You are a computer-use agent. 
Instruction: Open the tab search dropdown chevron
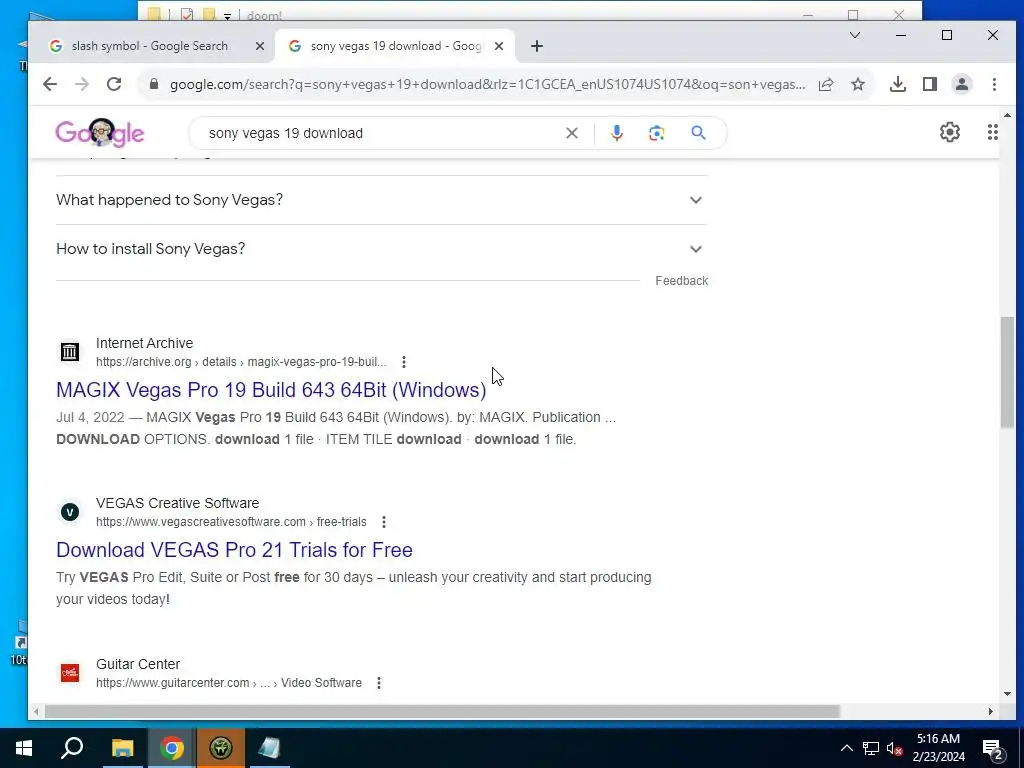[854, 35]
